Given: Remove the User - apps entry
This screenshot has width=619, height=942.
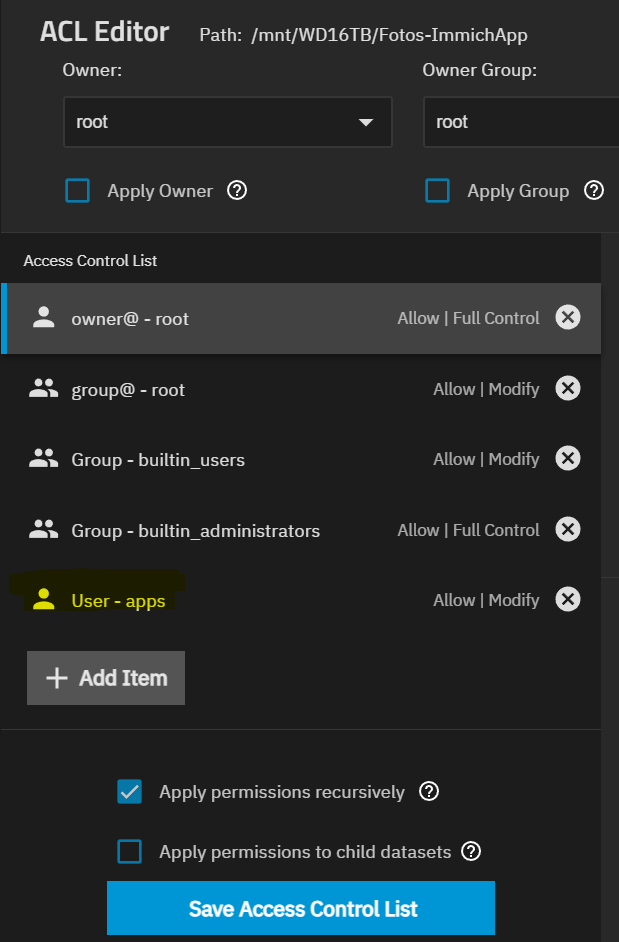Looking at the screenshot, I should pyautogui.click(x=567, y=600).
